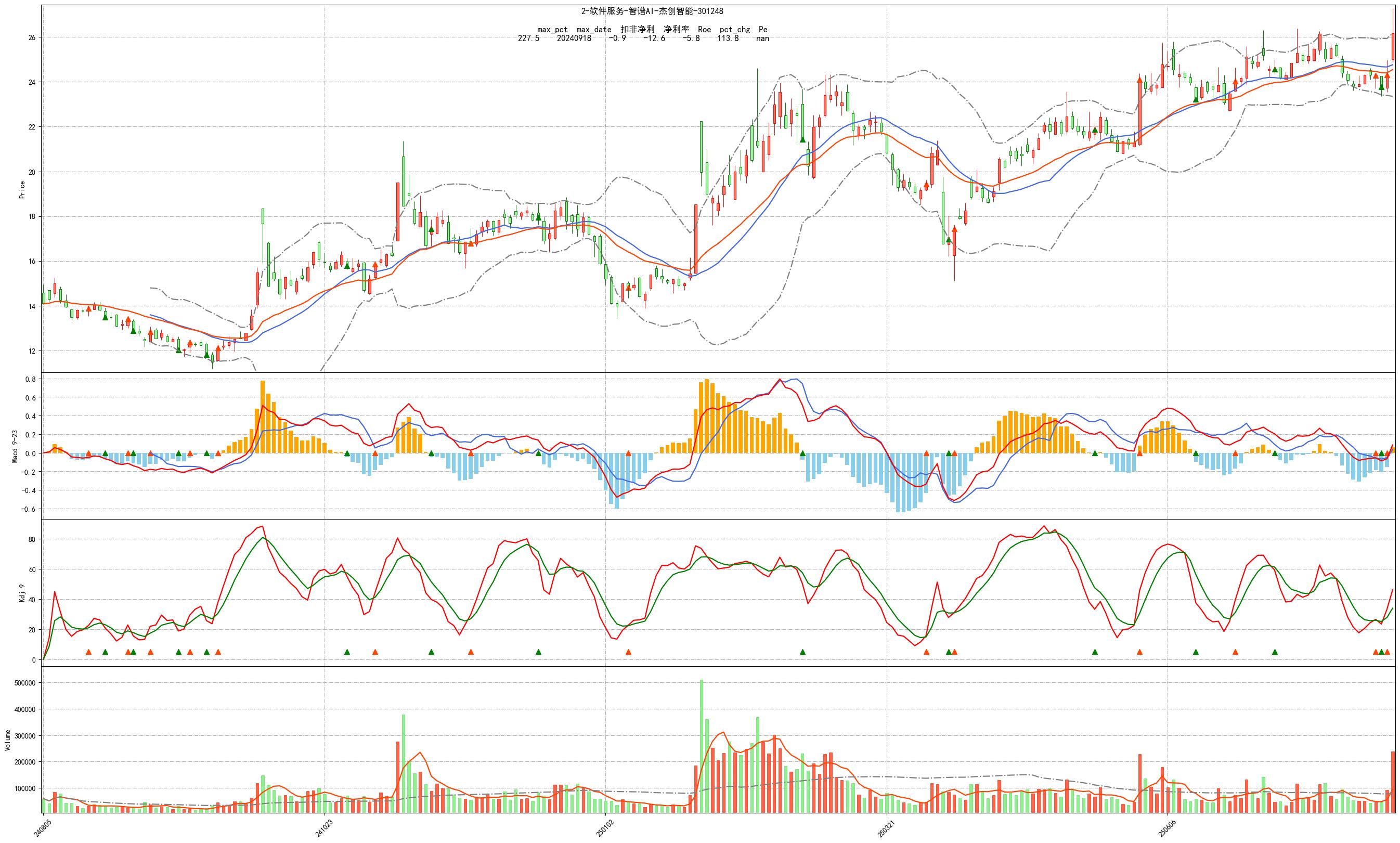
Task: Click the 12 tick on the price axis
Action: (x=32, y=351)
